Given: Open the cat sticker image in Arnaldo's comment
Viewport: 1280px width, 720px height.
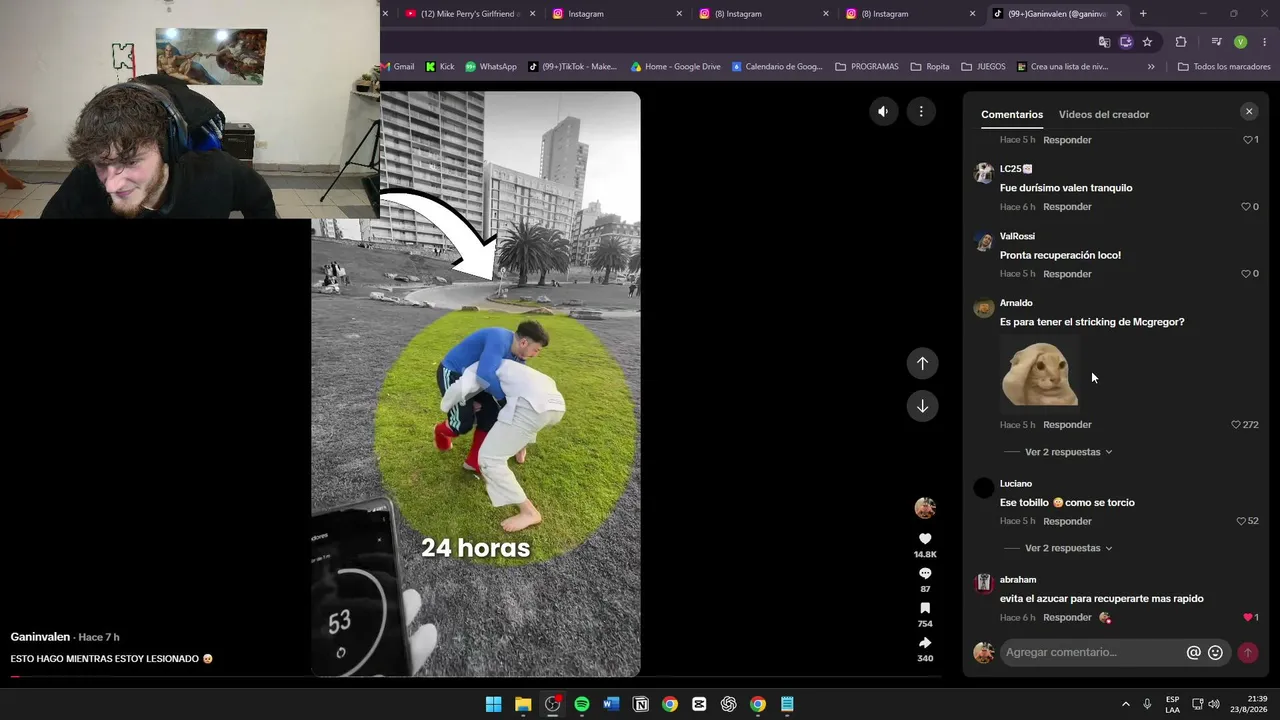Looking at the screenshot, I should click(1040, 373).
